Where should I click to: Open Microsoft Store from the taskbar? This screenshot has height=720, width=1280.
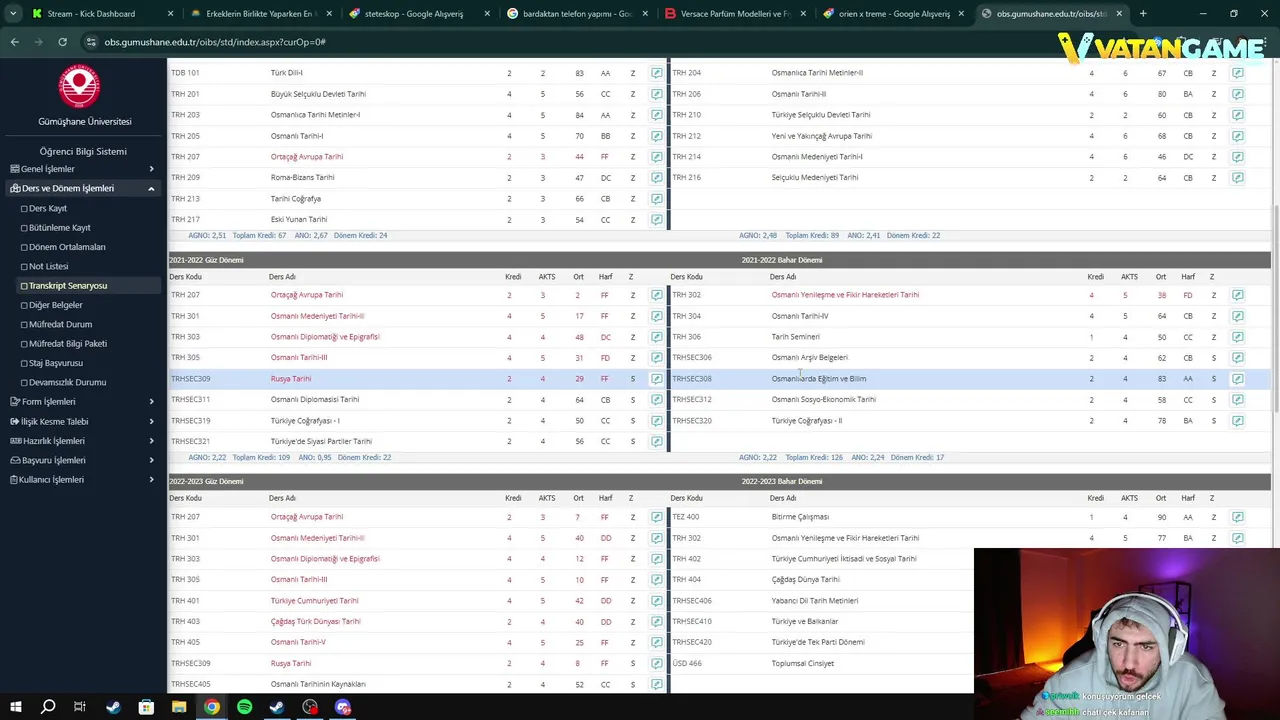tap(146, 707)
